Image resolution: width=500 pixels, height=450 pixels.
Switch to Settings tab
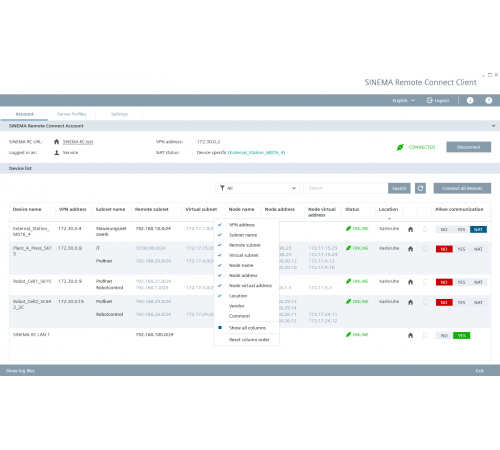pyautogui.click(x=119, y=114)
